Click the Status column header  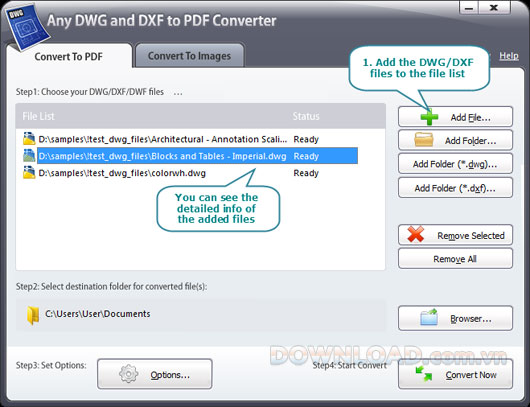pyautogui.click(x=306, y=116)
